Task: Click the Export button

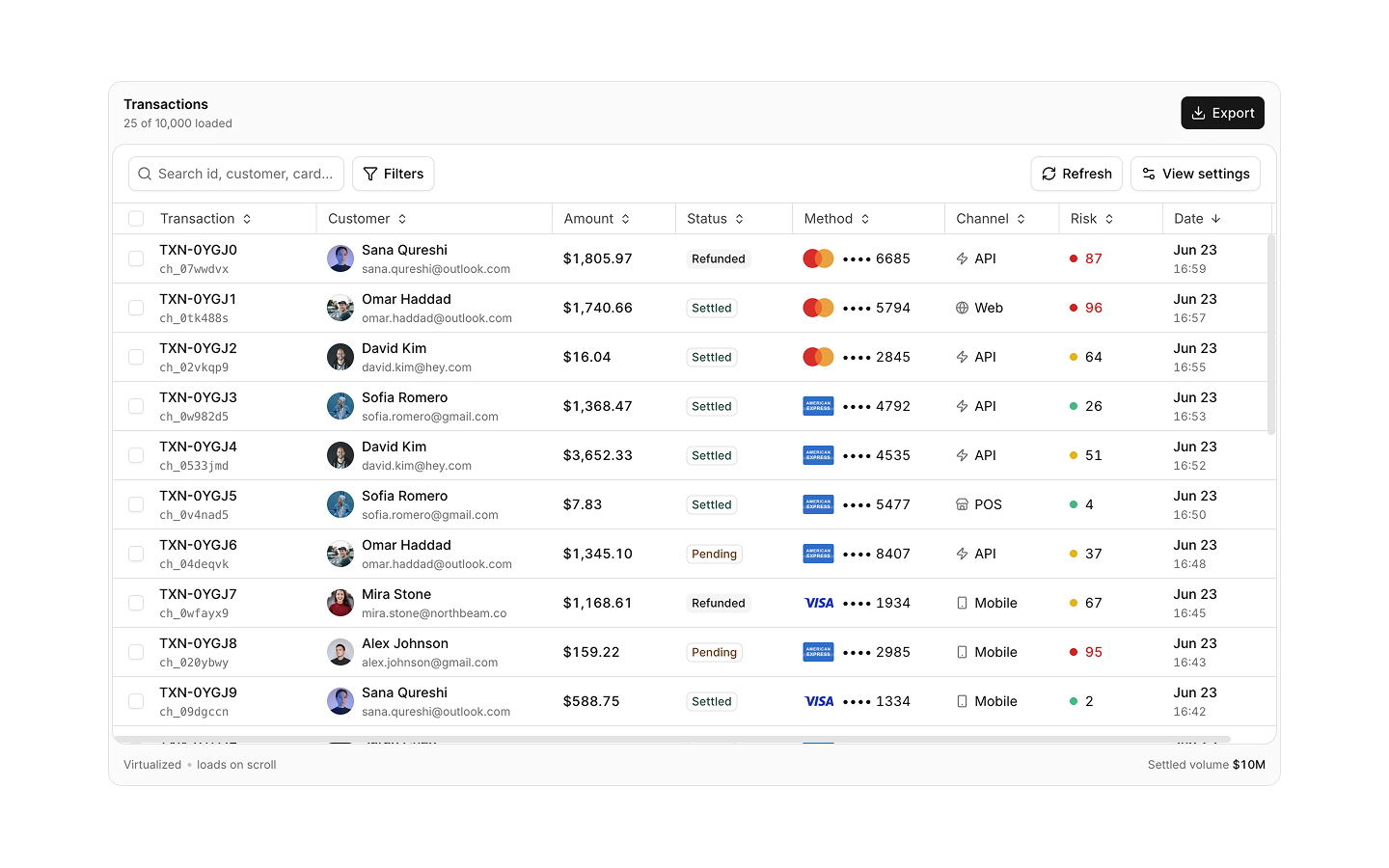Action: coord(1222,113)
